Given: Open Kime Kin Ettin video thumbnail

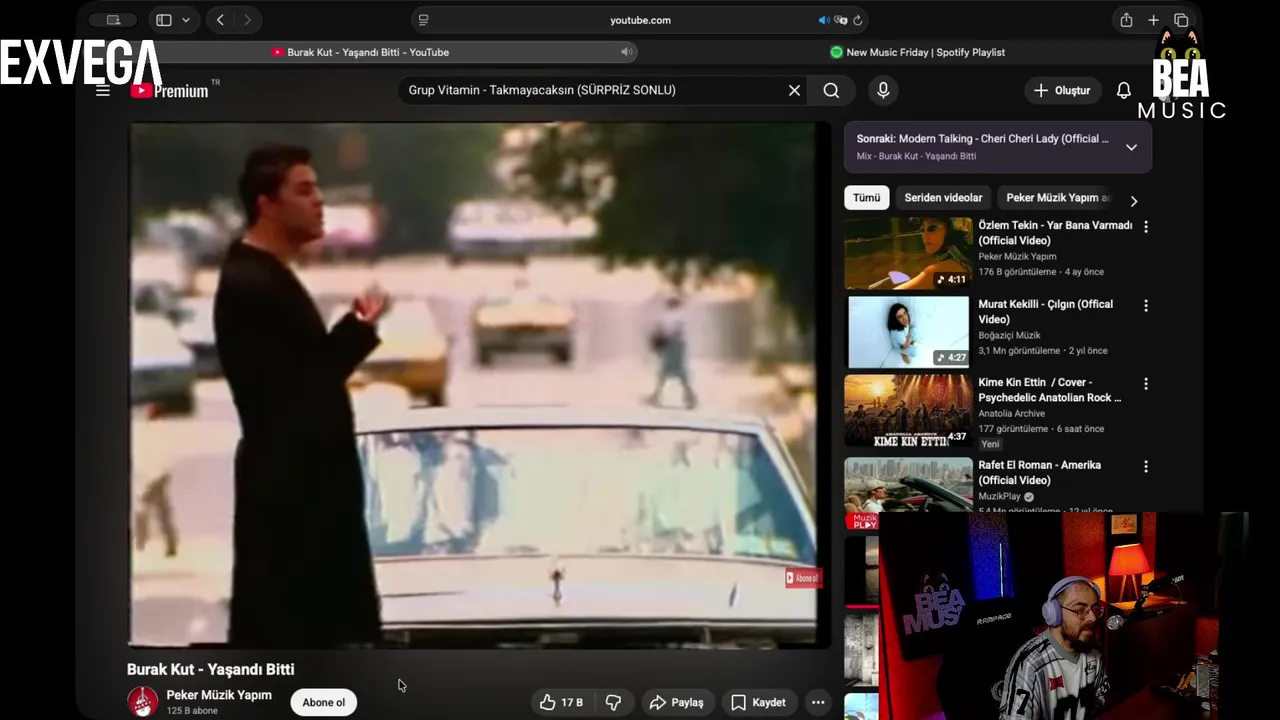Looking at the screenshot, I should pyautogui.click(x=908, y=410).
